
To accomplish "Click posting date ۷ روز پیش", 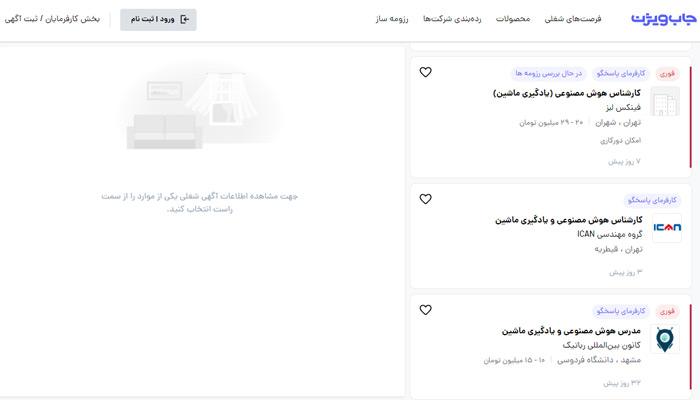I will [x=624, y=161].
